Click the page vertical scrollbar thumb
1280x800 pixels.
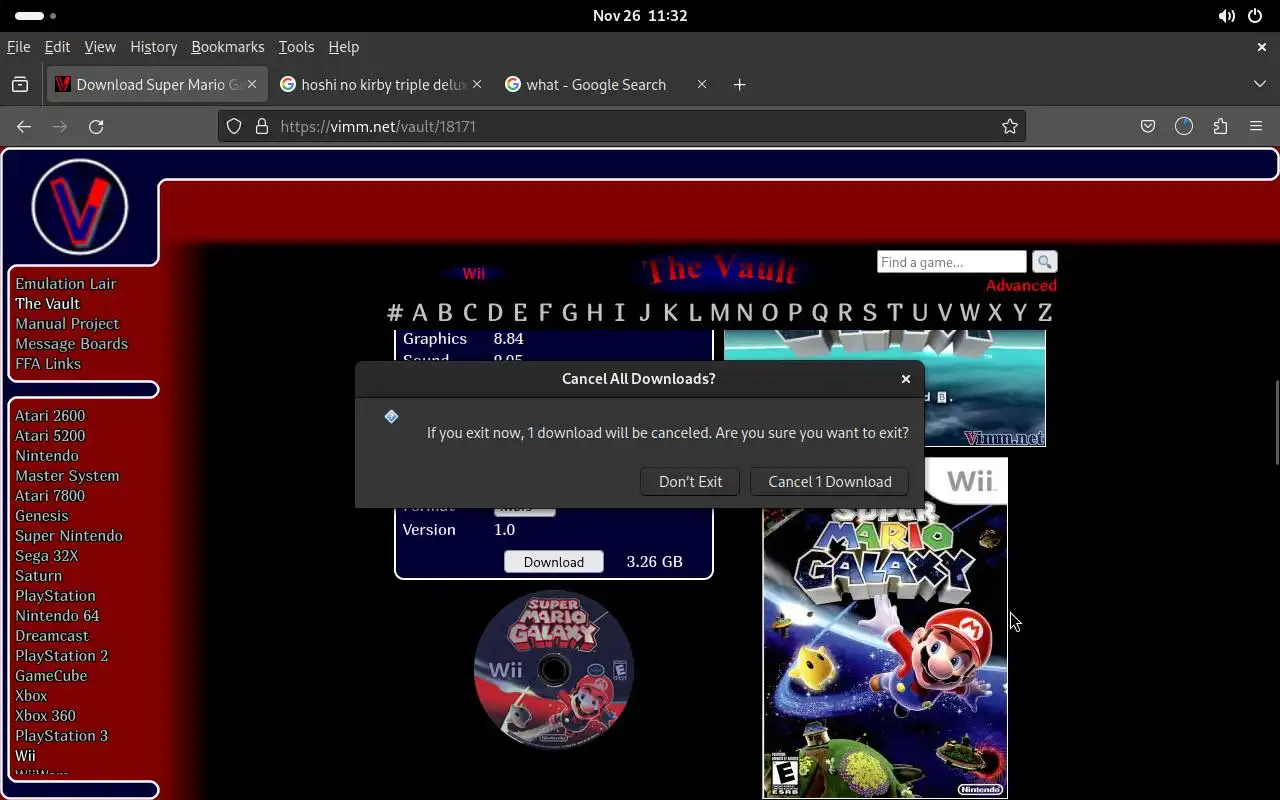1276,422
